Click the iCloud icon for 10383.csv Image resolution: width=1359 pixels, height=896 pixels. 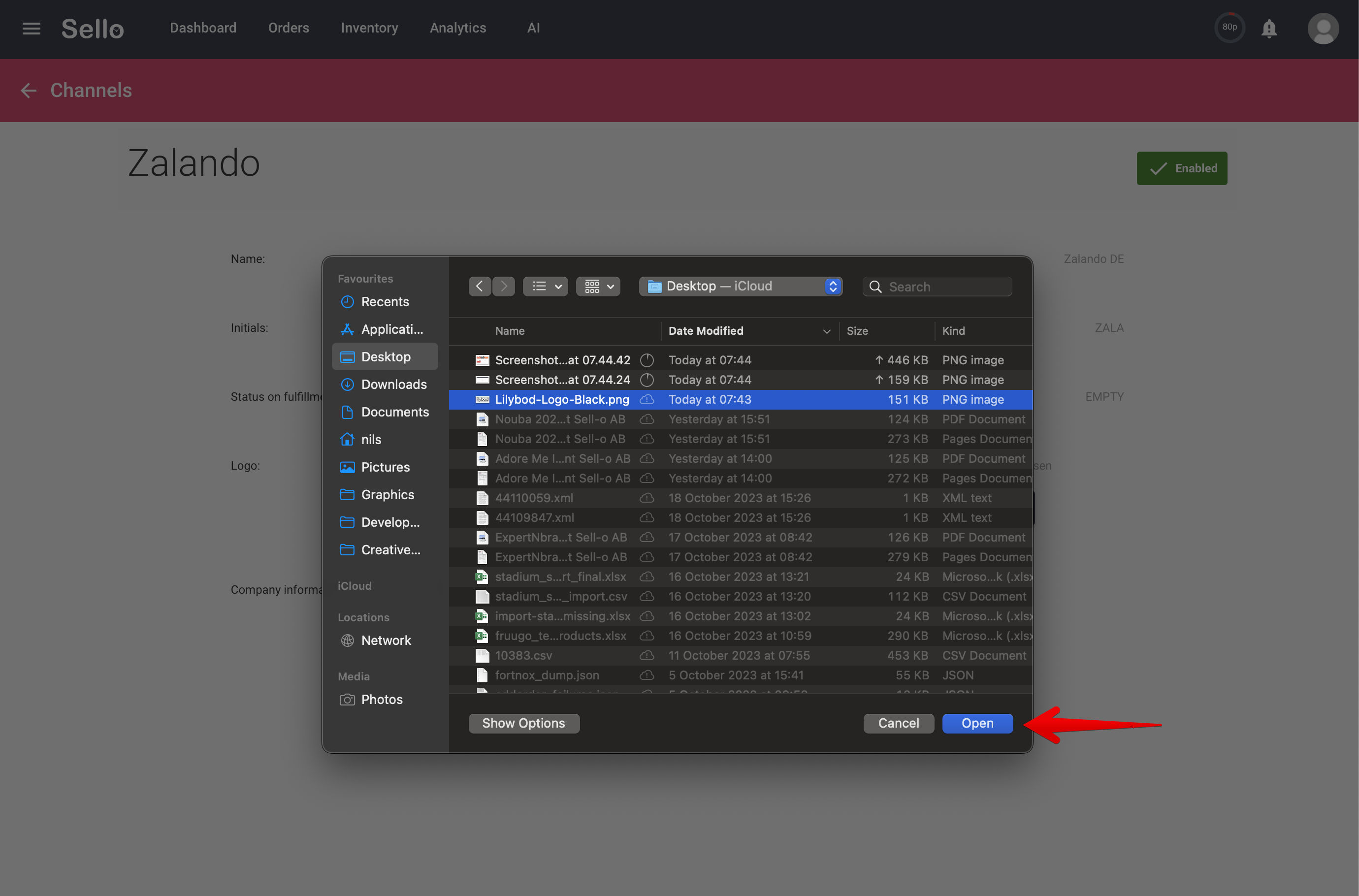click(647, 655)
